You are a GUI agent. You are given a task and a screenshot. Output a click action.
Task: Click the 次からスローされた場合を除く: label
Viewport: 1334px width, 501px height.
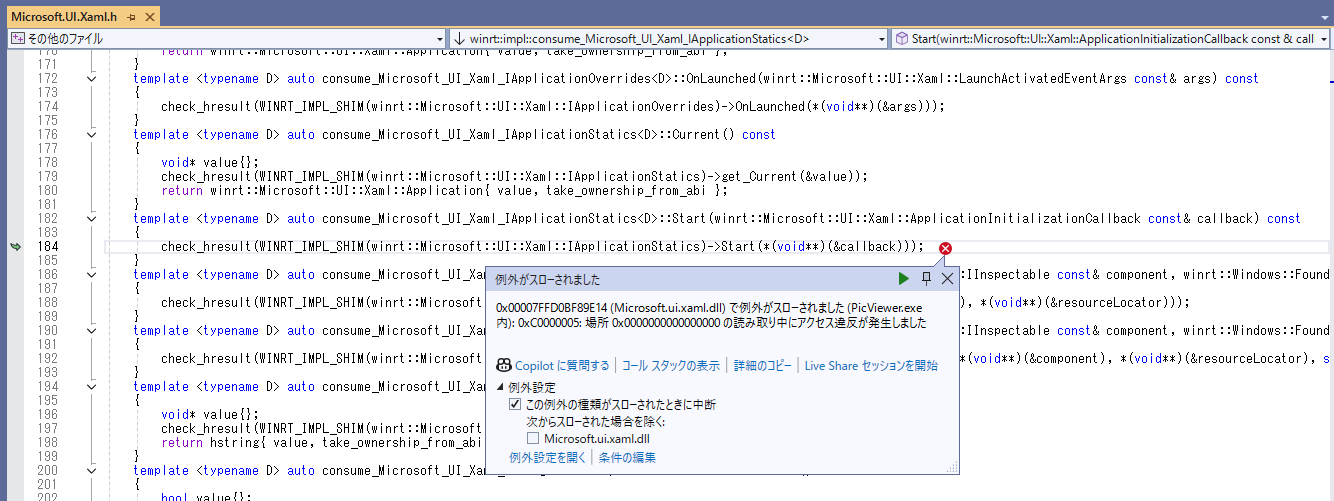[595, 422]
